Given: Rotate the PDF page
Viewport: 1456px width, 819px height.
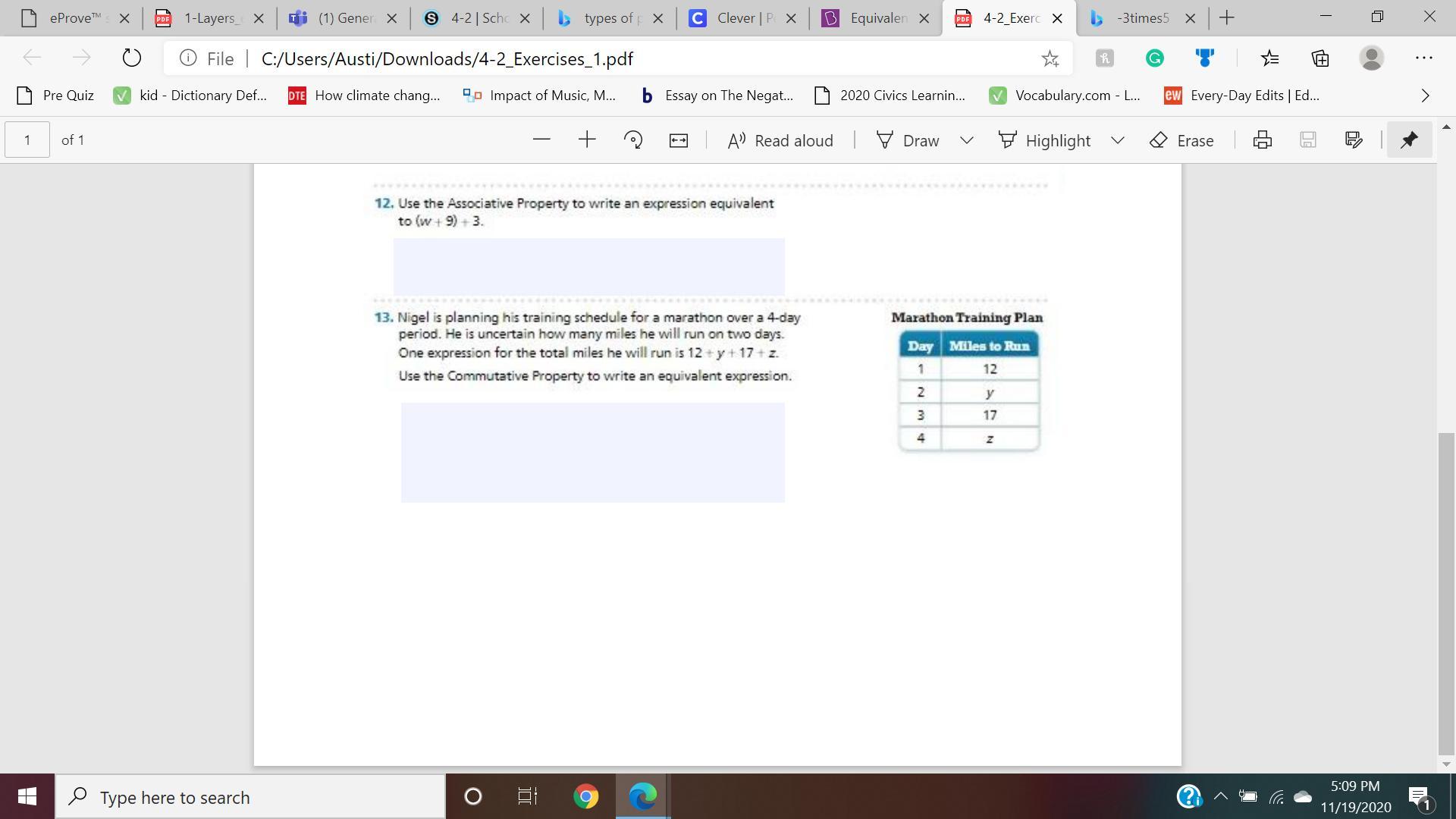Looking at the screenshot, I should click(x=632, y=140).
